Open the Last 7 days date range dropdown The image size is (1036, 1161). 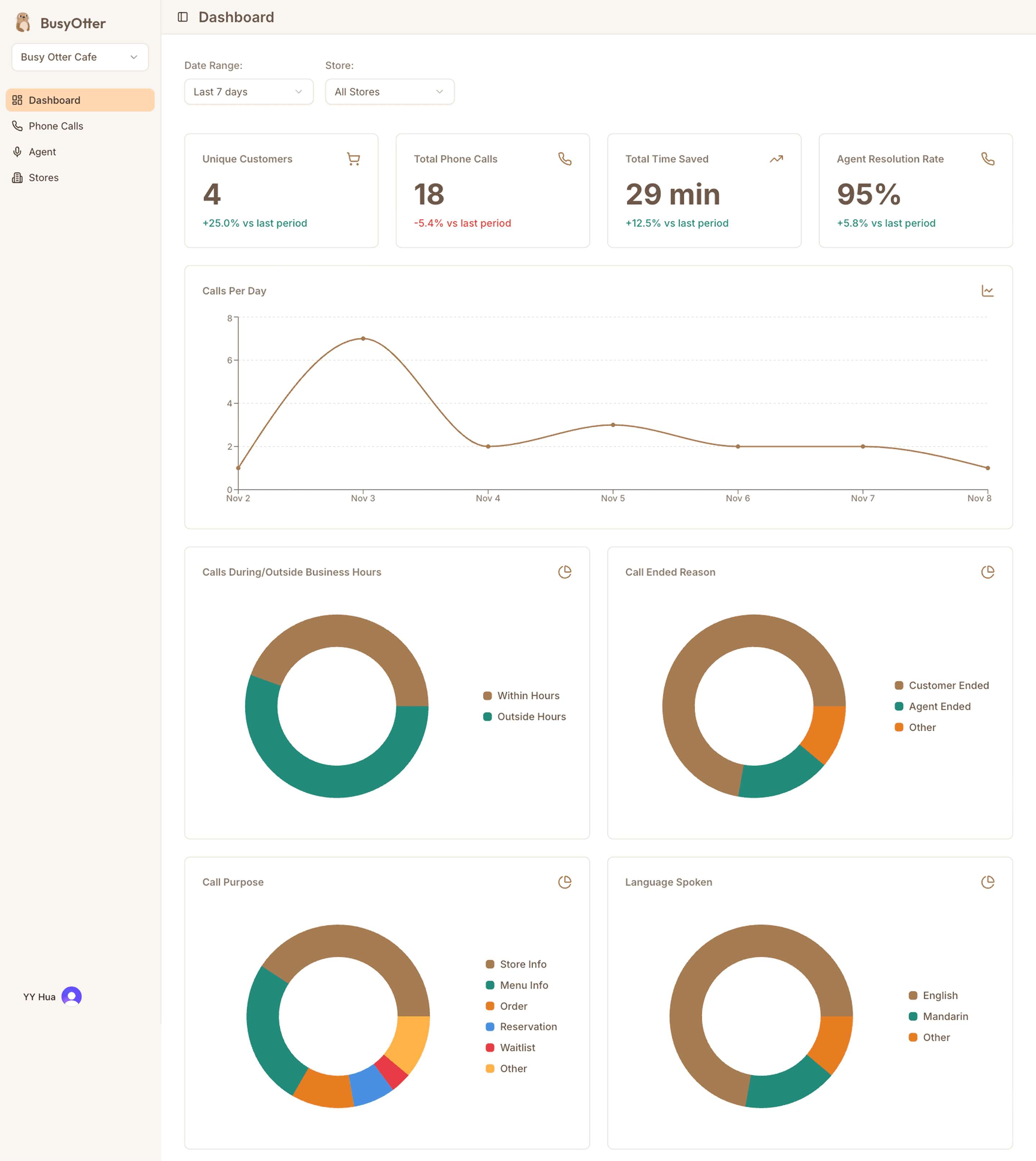point(249,92)
